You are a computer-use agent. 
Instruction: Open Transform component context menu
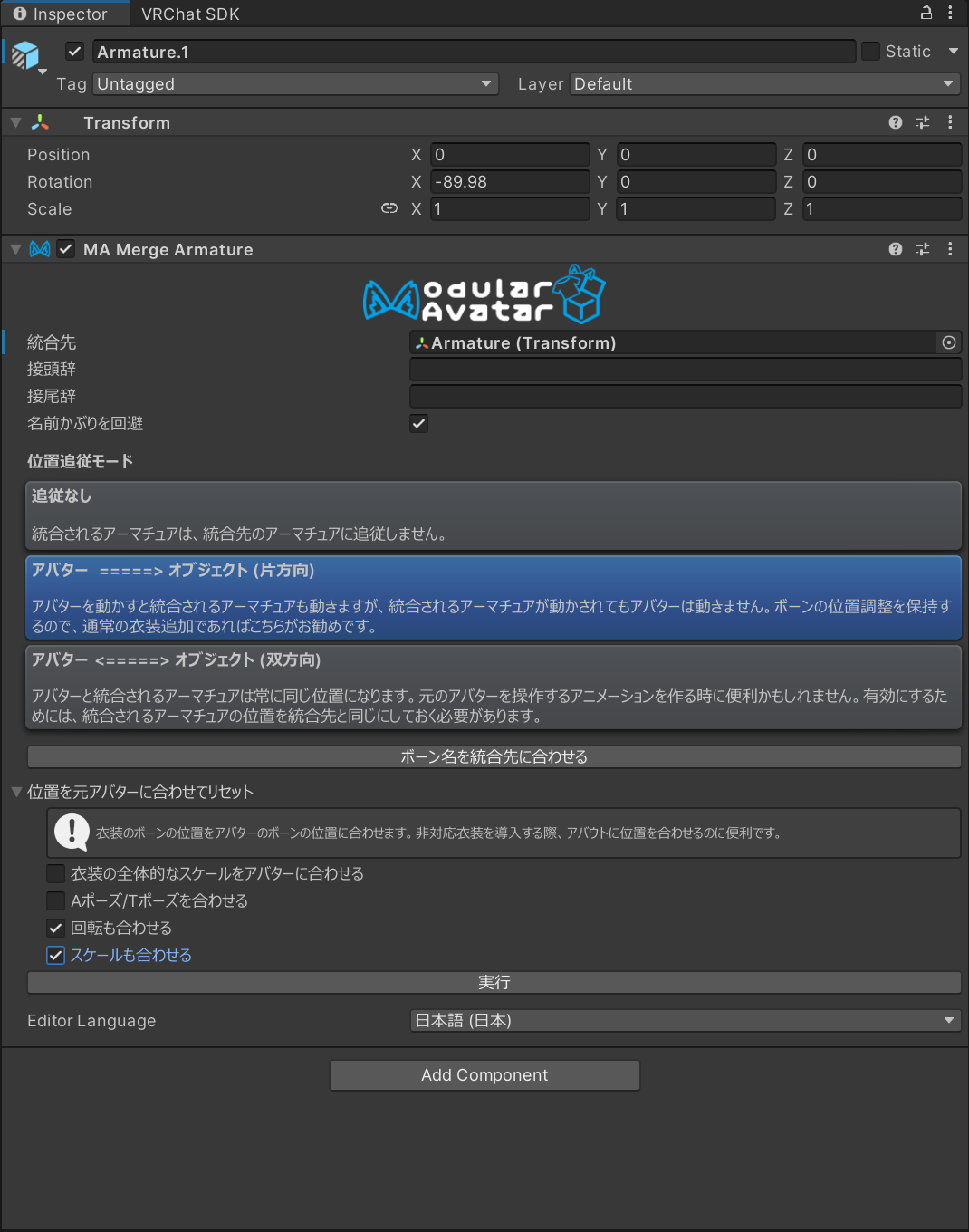click(950, 122)
